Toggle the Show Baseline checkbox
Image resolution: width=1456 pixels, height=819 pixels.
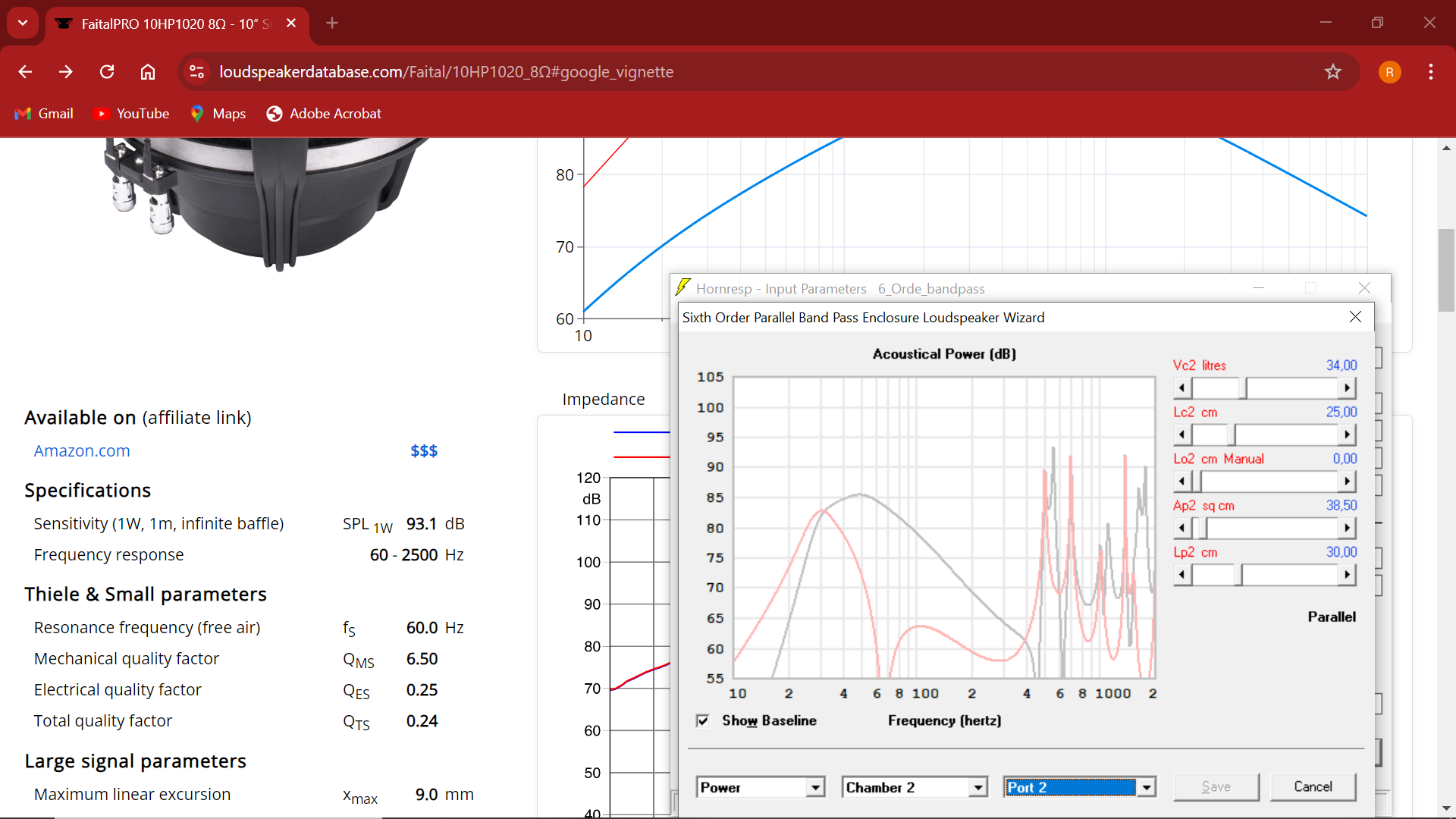tap(703, 720)
